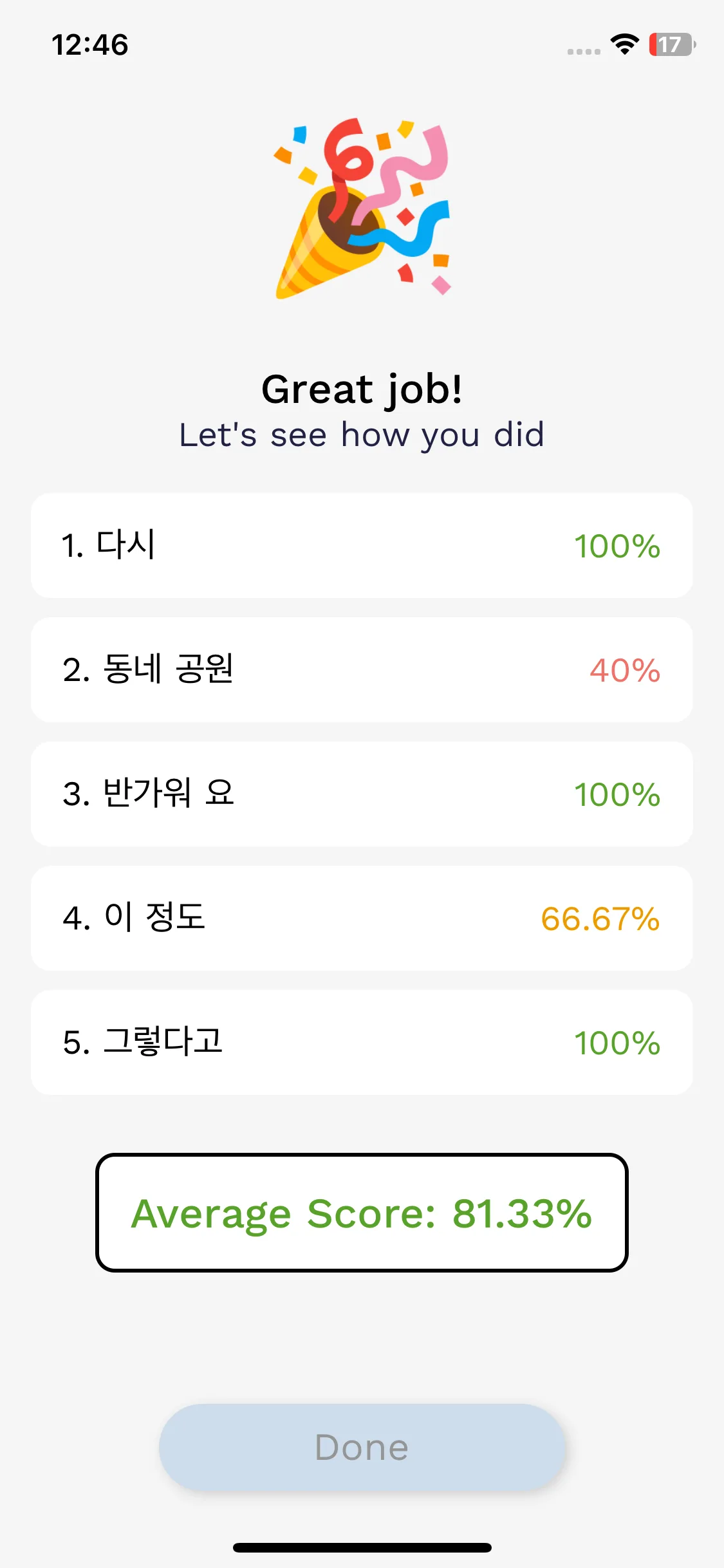The height and width of the screenshot is (1568, 724).
Task: Tap the Great job! heading
Action: point(362,389)
